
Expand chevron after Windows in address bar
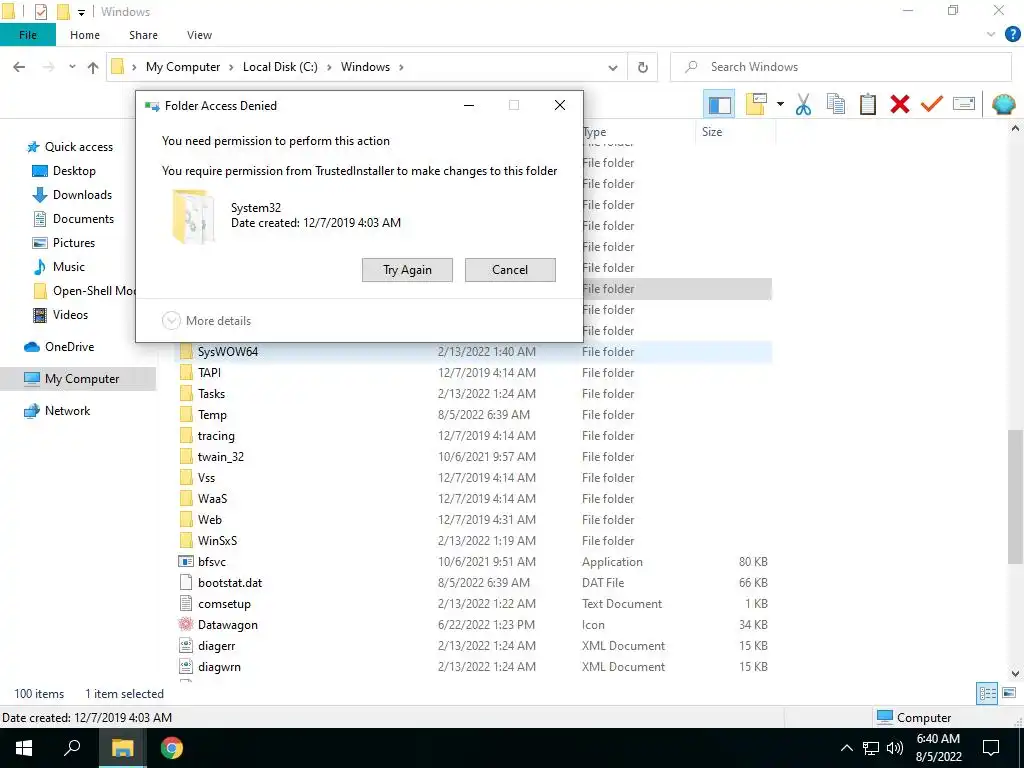(401, 67)
